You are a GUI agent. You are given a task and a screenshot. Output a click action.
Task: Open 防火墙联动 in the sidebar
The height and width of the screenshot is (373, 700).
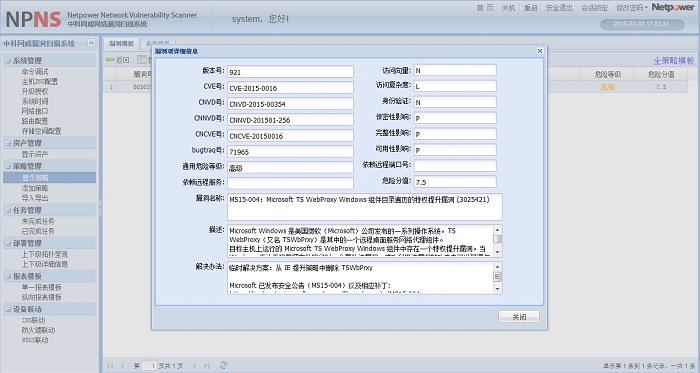point(38,330)
